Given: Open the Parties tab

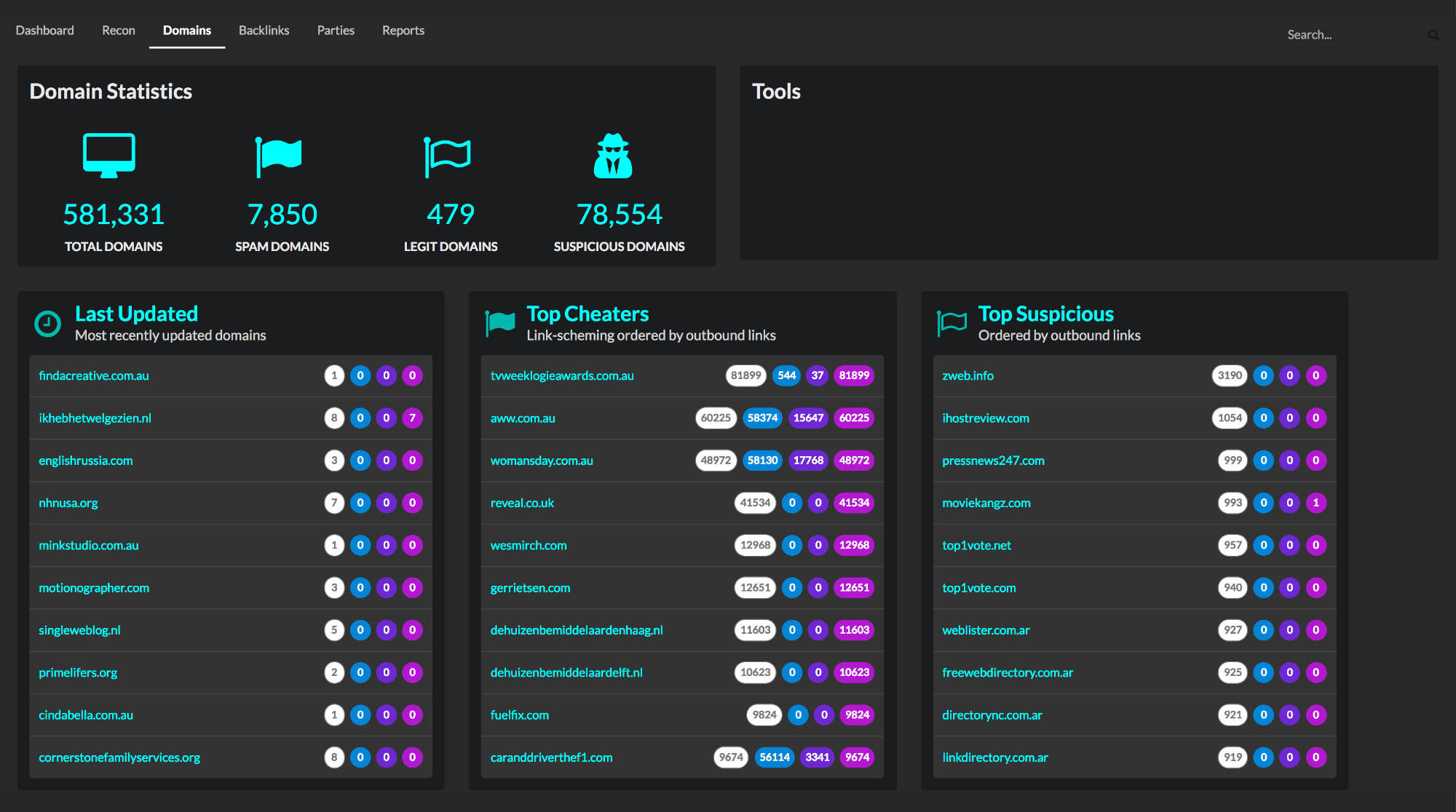Looking at the screenshot, I should coord(336,31).
